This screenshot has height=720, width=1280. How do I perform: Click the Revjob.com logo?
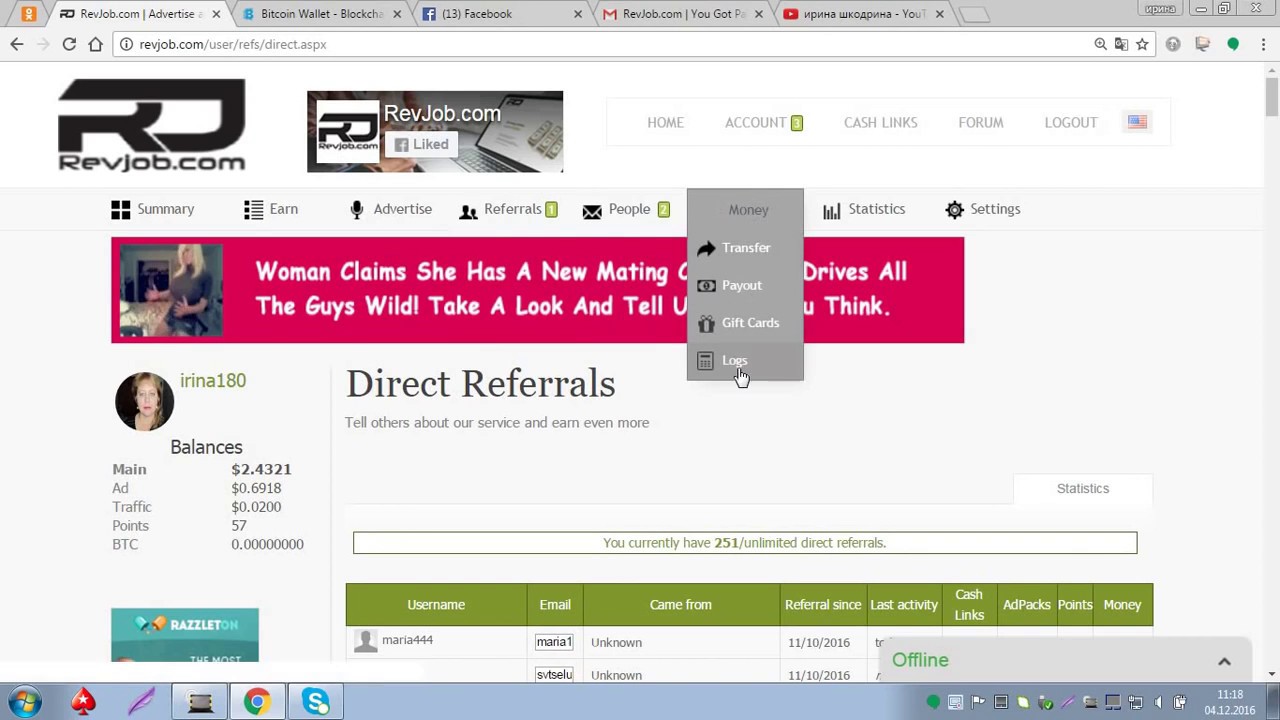pos(152,125)
